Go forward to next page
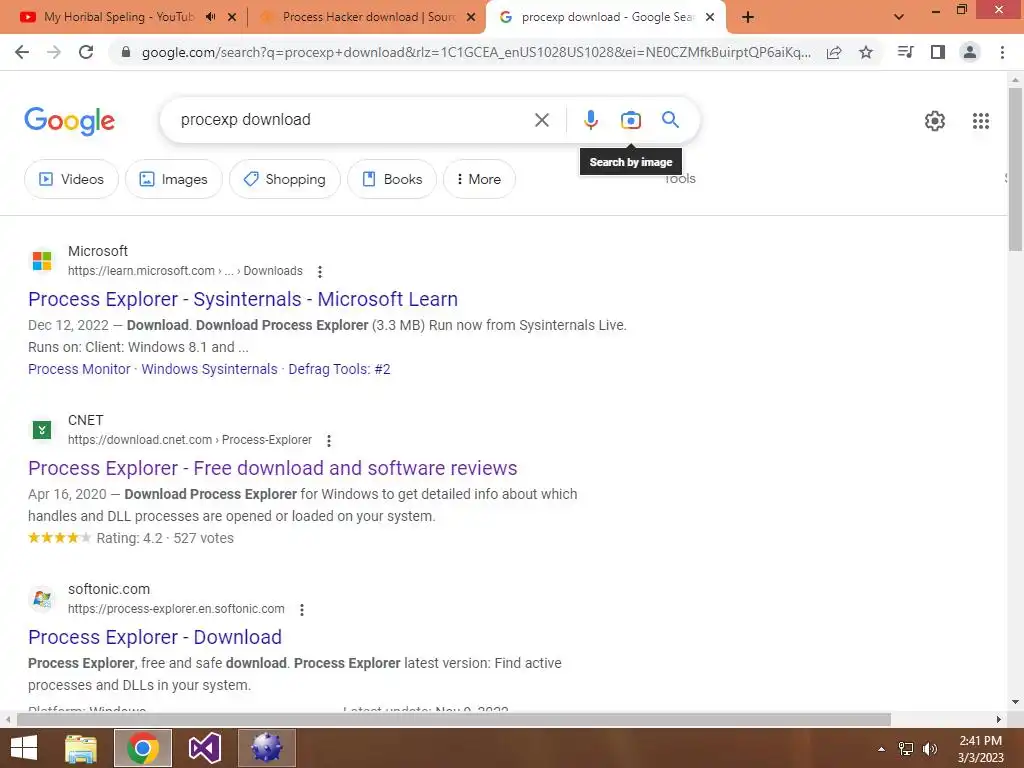The width and height of the screenshot is (1024, 768). (x=54, y=52)
